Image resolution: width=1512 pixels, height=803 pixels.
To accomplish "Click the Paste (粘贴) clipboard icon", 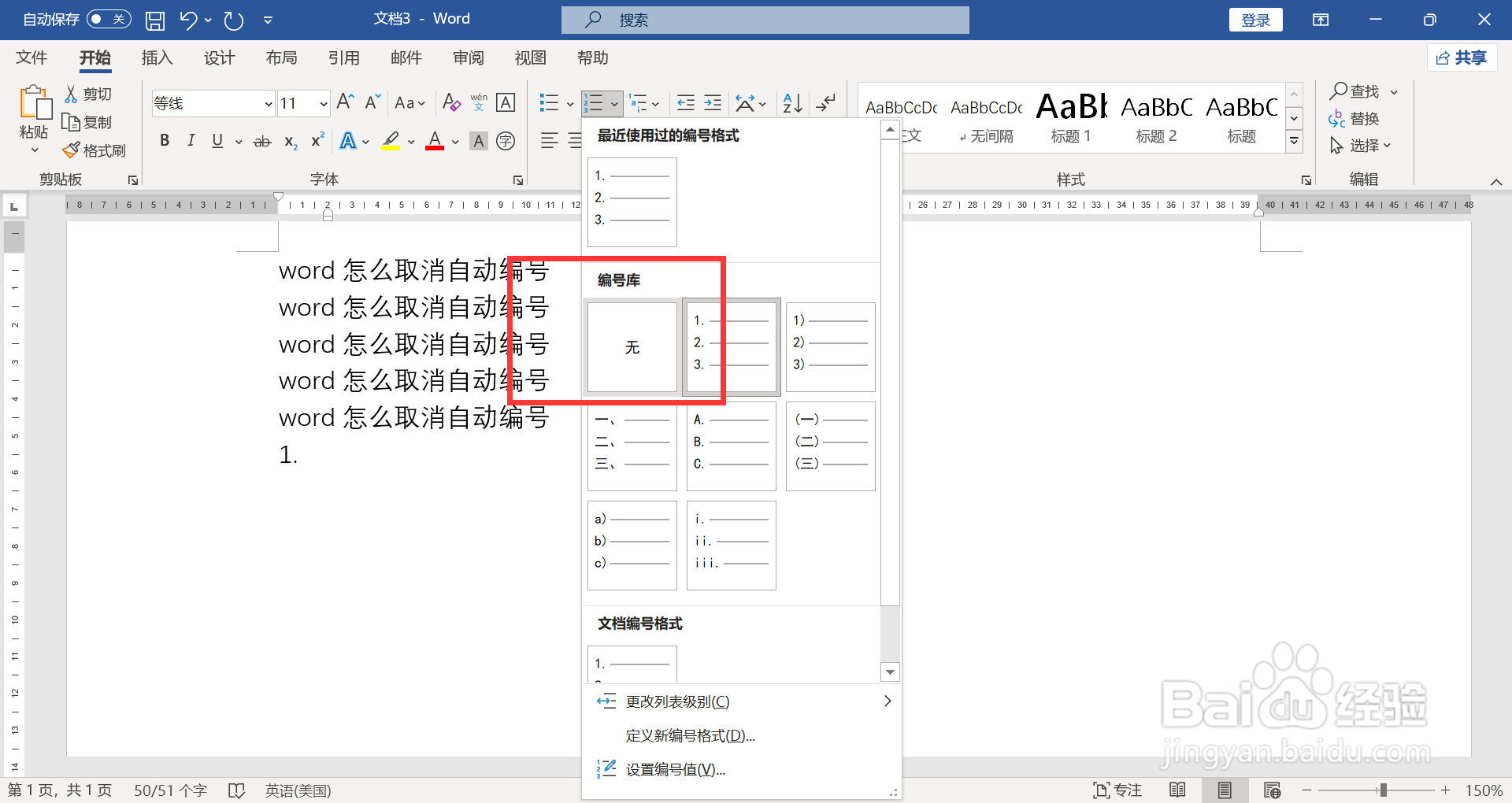I will 35,103.
